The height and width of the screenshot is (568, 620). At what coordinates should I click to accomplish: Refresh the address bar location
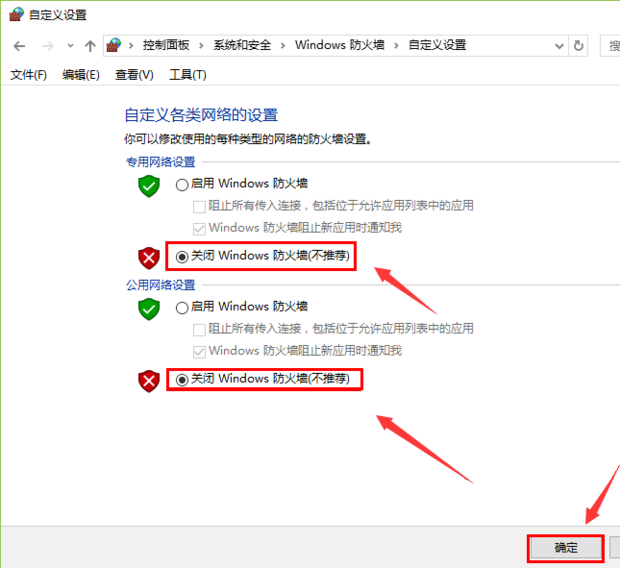pyautogui.click(x=578, y=46)
